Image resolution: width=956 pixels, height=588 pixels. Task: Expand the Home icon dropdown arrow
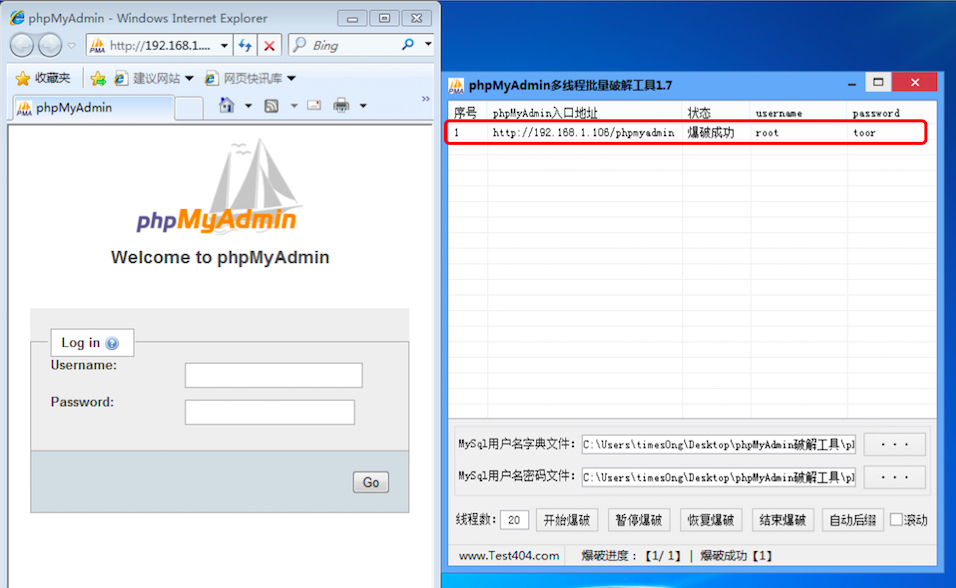(248, 106)
